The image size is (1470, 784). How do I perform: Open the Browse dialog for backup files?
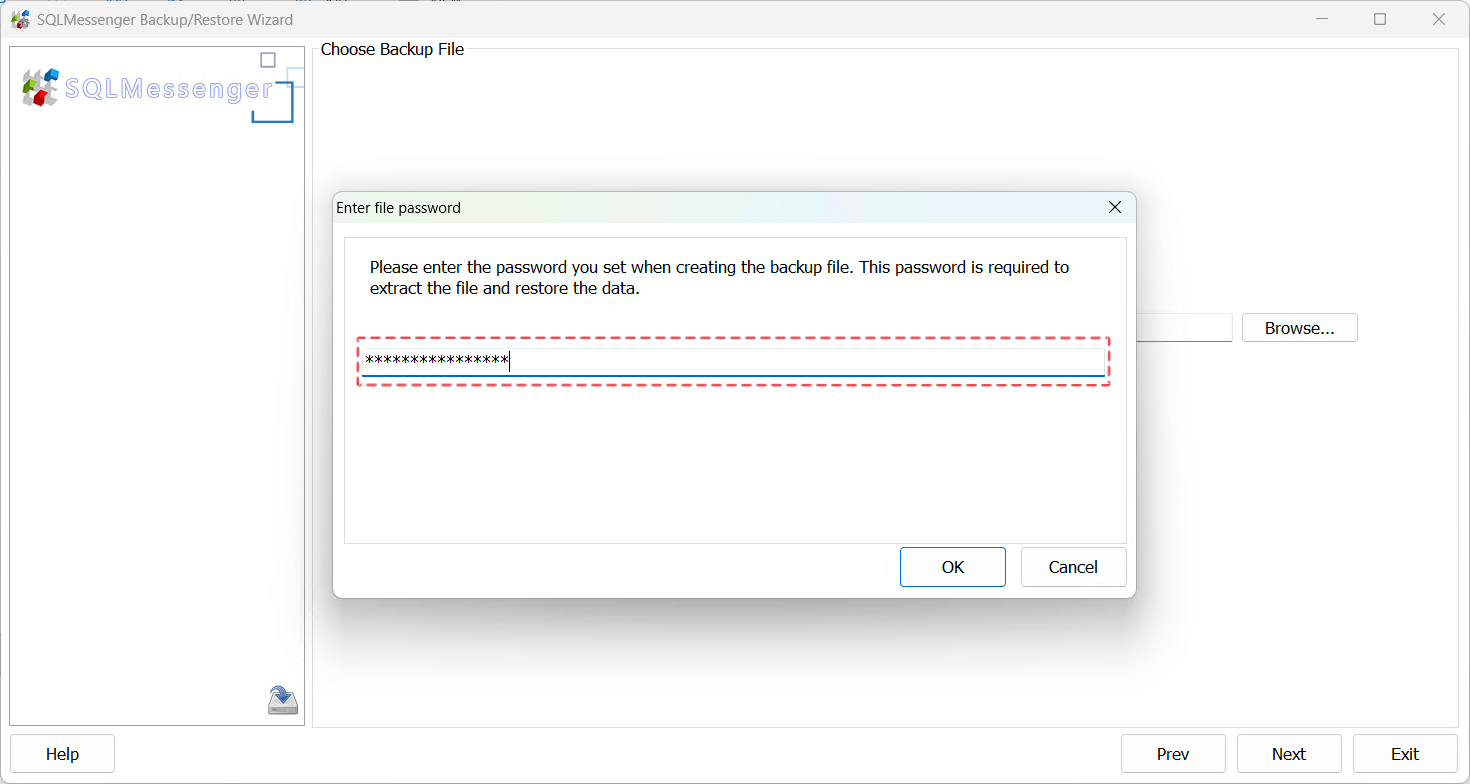click(1299, 327)
